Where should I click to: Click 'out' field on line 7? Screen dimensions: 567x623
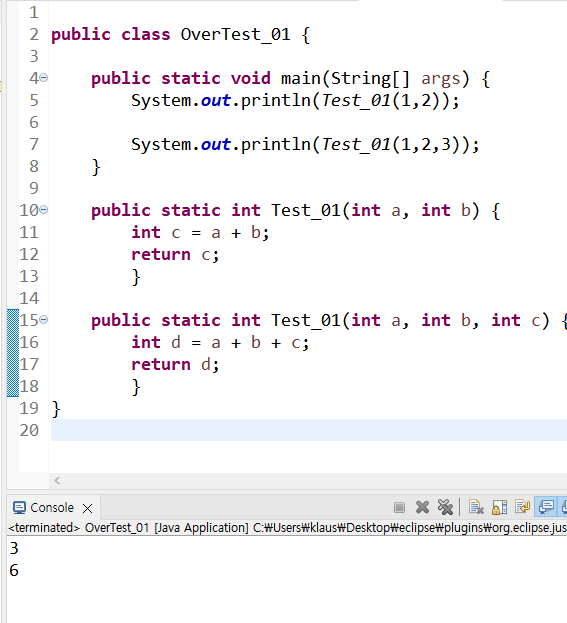216,145
